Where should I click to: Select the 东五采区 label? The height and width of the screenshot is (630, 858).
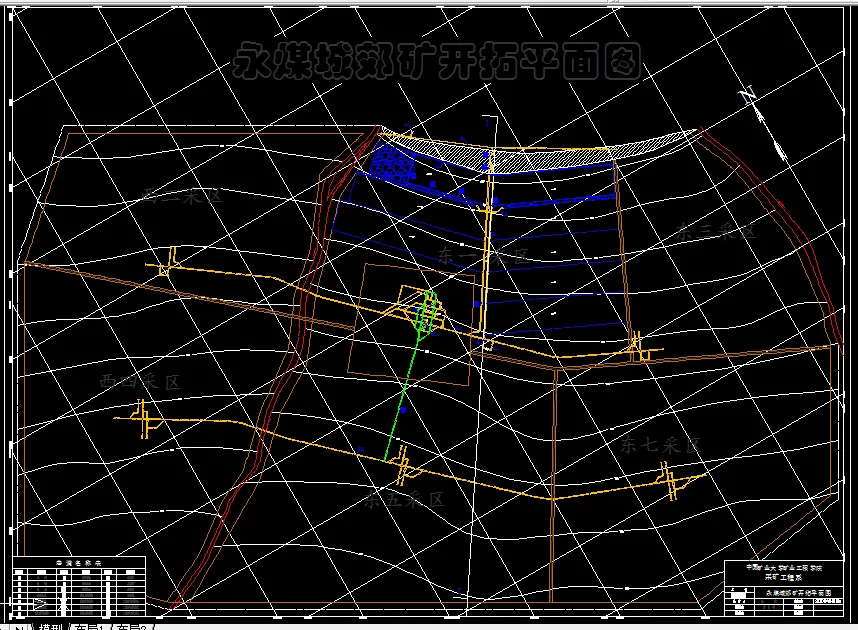coord(404,500)
